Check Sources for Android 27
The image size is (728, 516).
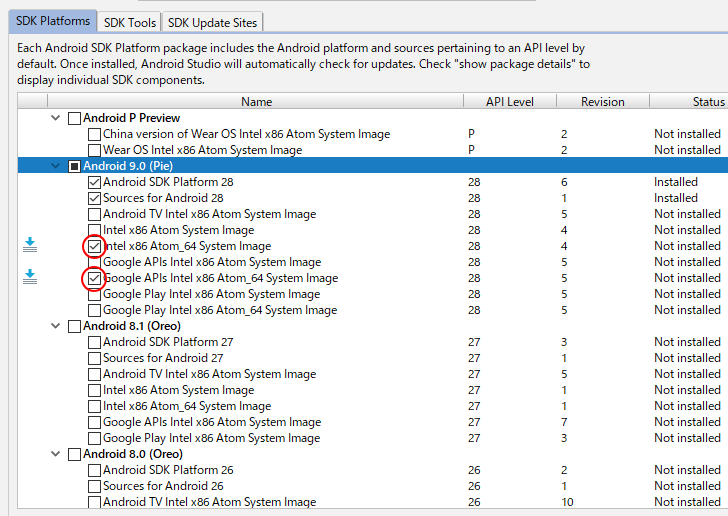click(x=94, y=358)
